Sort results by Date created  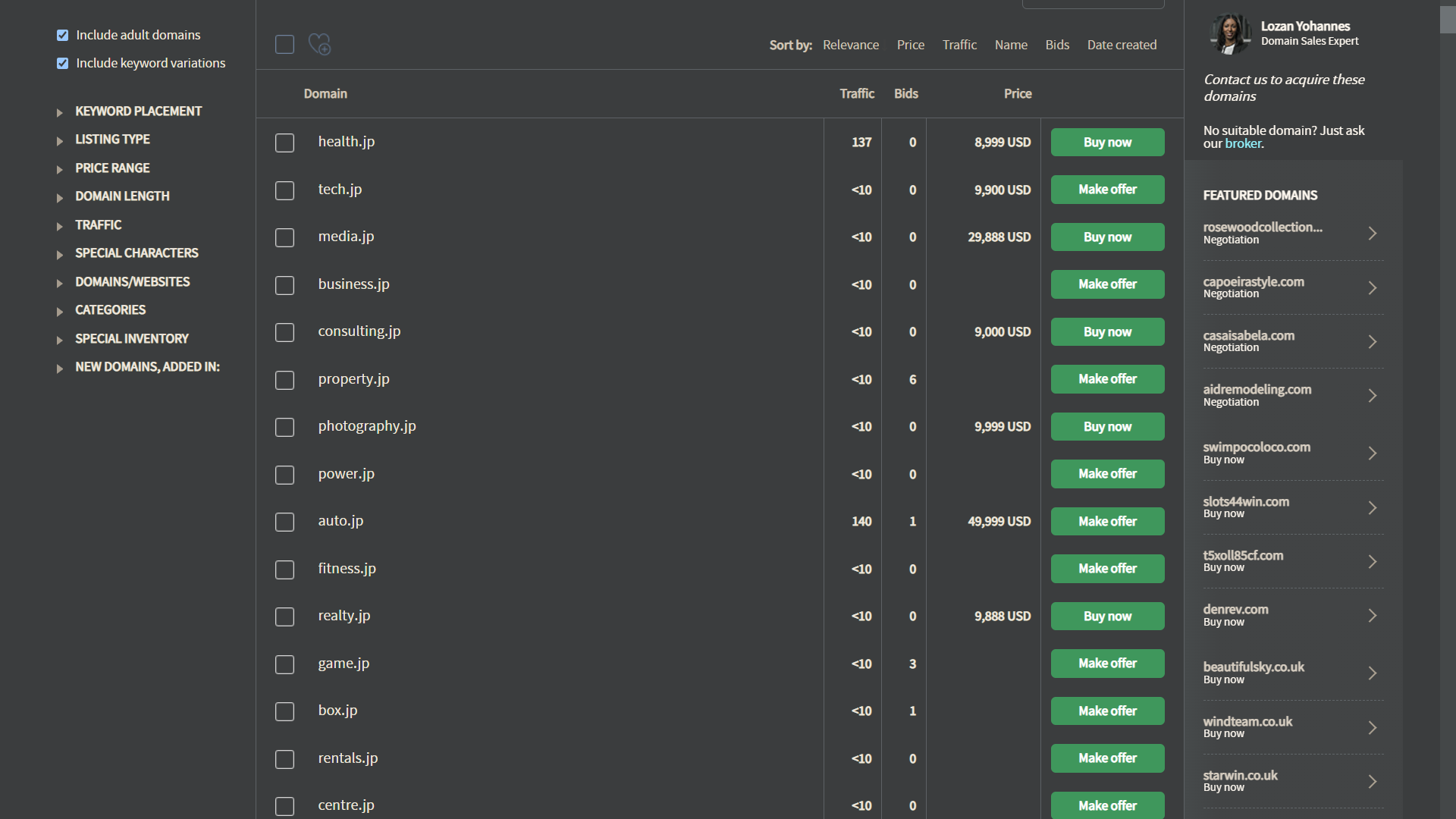click(x=1121, y=45)
